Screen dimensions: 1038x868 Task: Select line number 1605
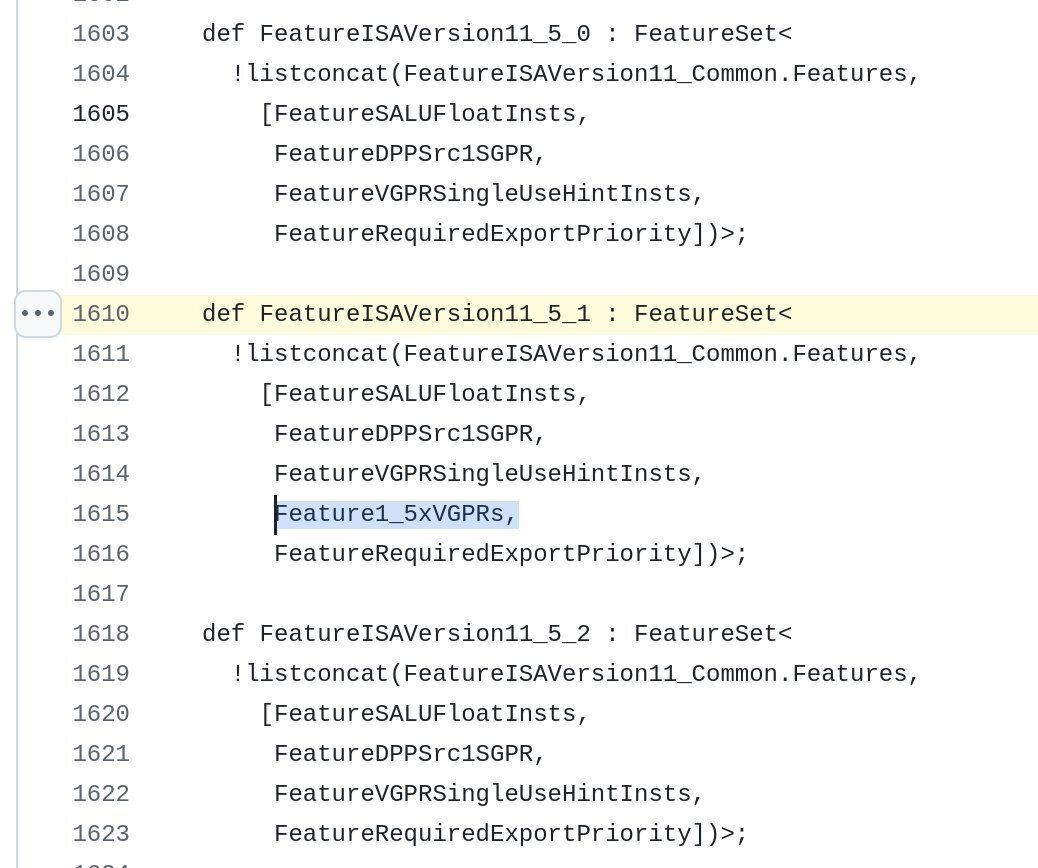[101, 114]
